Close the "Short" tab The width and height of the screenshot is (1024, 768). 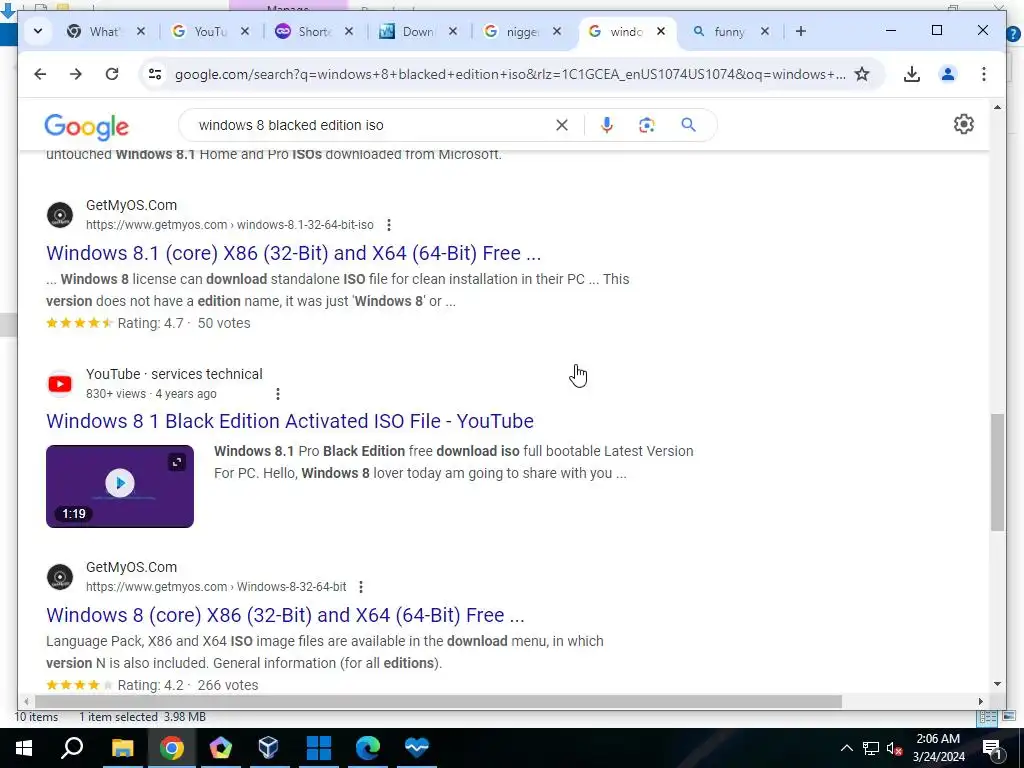[349, 31]
